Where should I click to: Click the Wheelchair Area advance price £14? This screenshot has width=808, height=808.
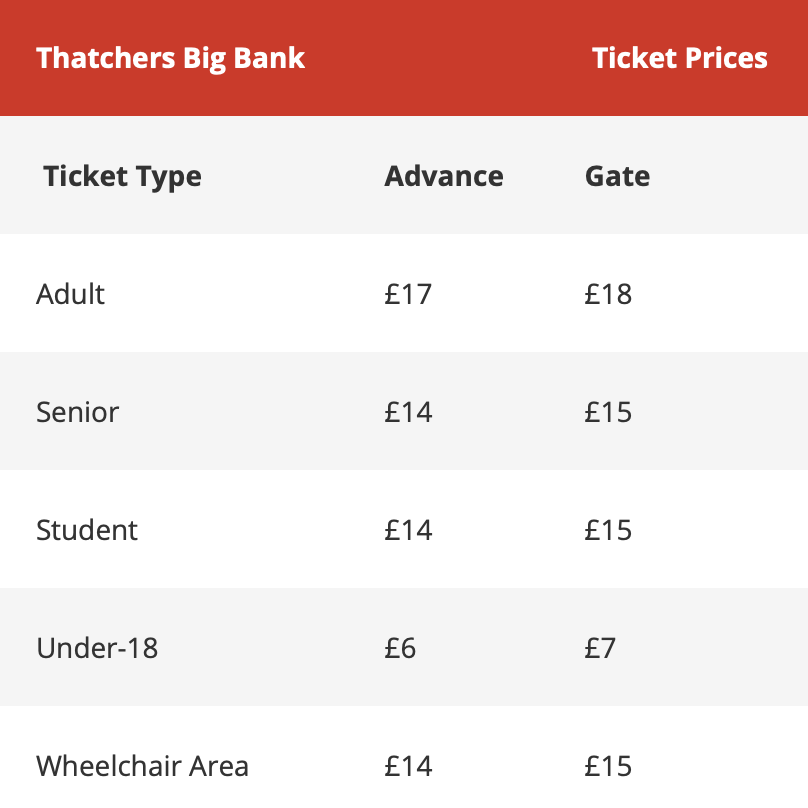coord(408,766)
